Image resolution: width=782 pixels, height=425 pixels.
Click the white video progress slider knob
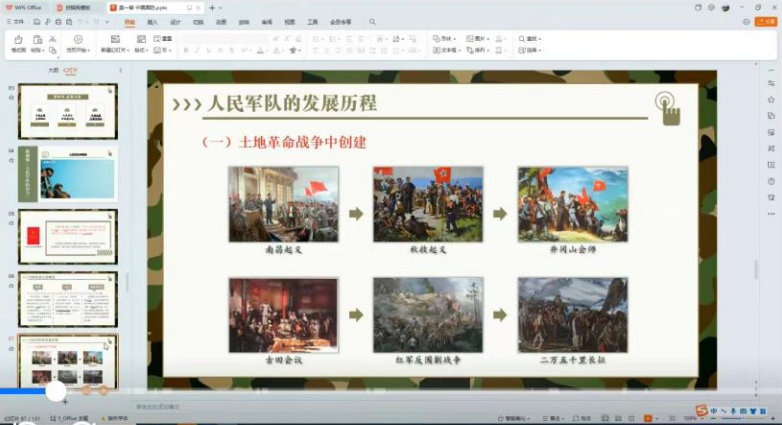[x=55, y=391]
